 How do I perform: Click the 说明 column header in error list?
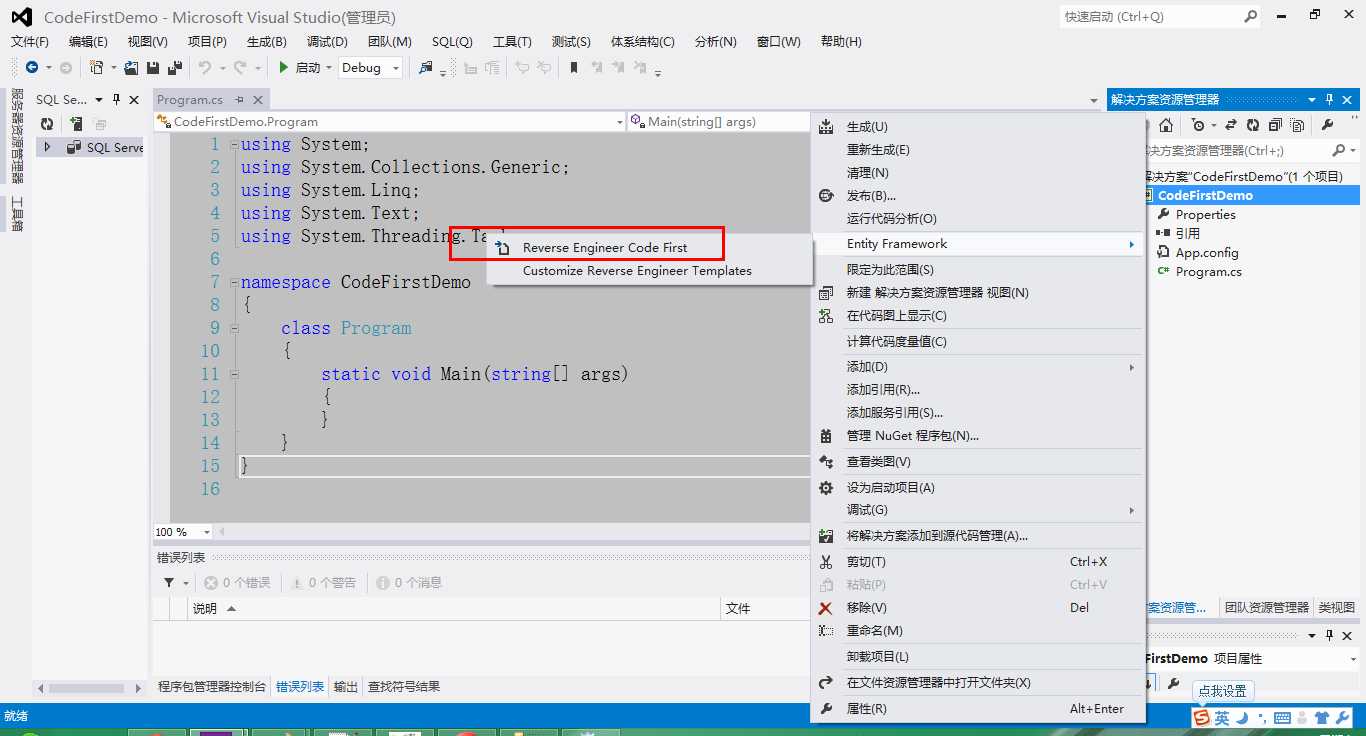(453, 608)
